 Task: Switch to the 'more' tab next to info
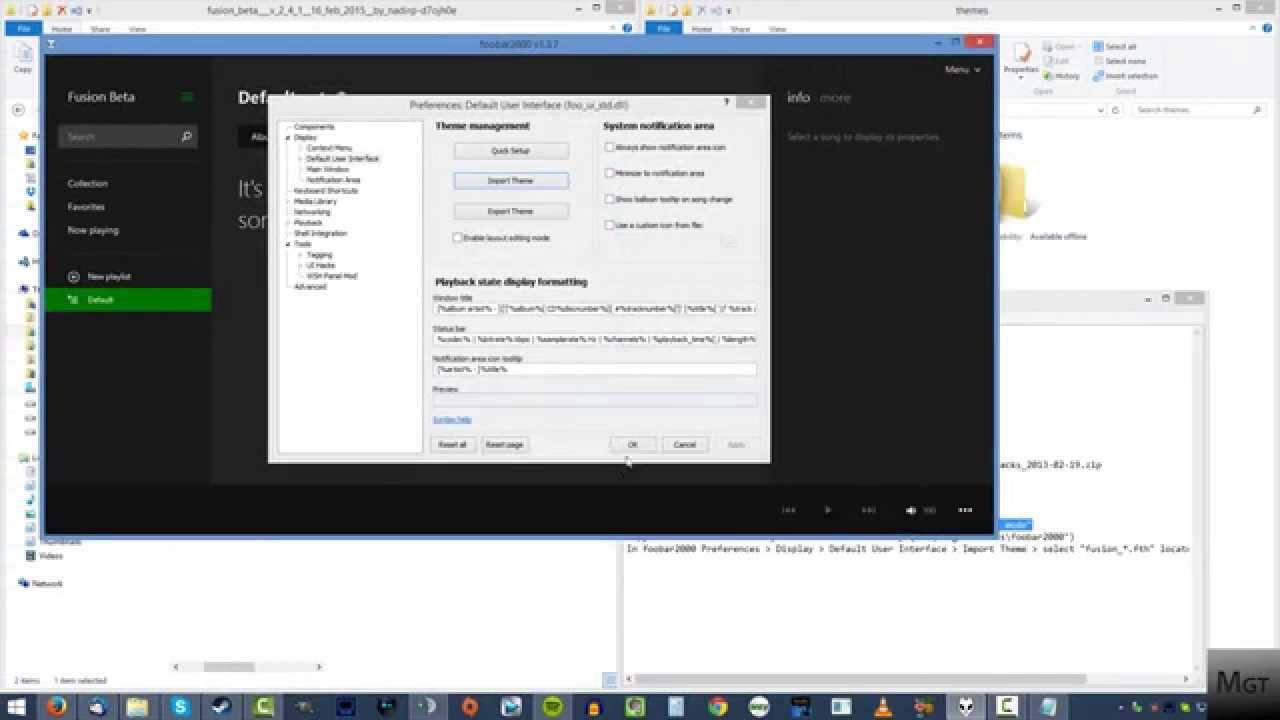coord(835,98)
